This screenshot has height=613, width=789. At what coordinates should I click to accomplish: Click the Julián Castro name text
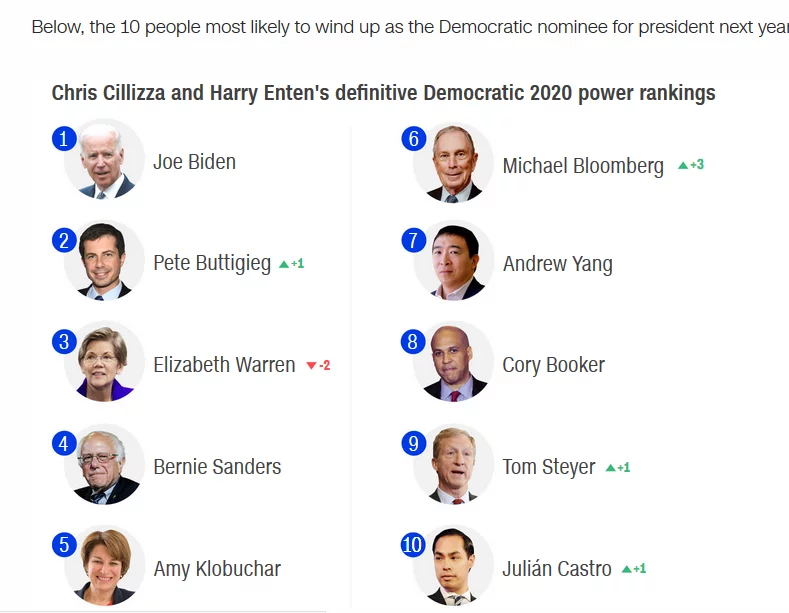pos(557,568)
